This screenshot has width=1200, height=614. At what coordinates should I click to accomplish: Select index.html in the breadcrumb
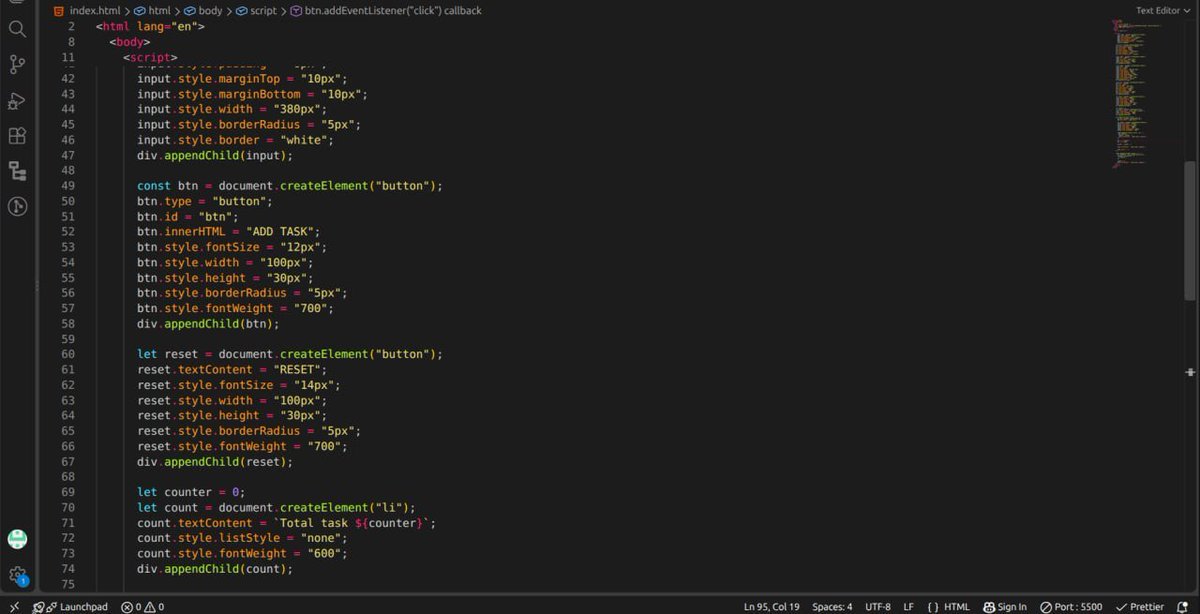(x=94, y=10)
